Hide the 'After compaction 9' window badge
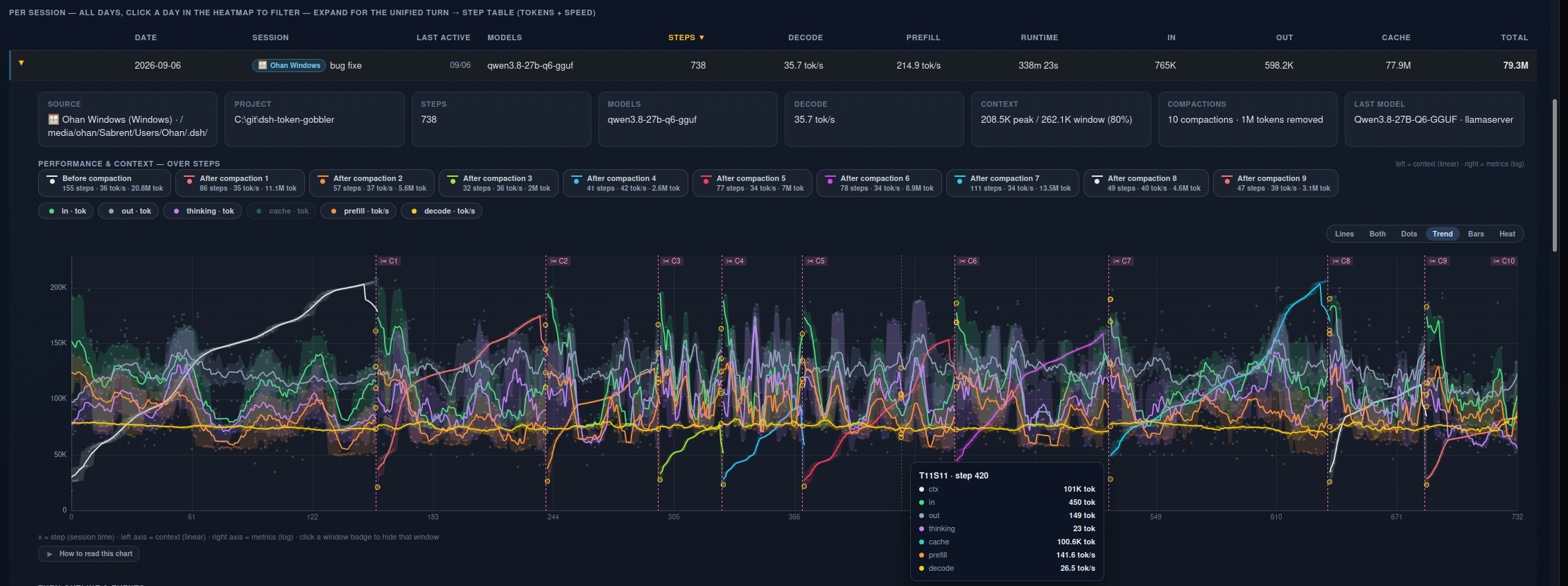 coord(1275,183)
